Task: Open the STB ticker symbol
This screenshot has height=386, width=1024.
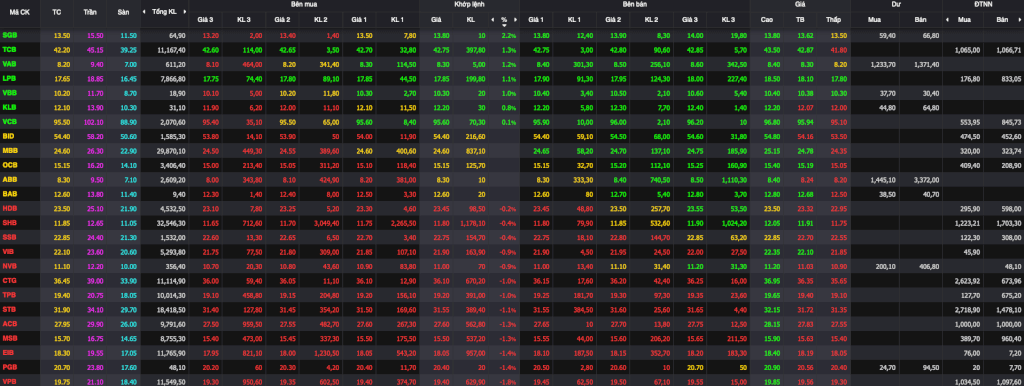Action: [x=10, y=309]
